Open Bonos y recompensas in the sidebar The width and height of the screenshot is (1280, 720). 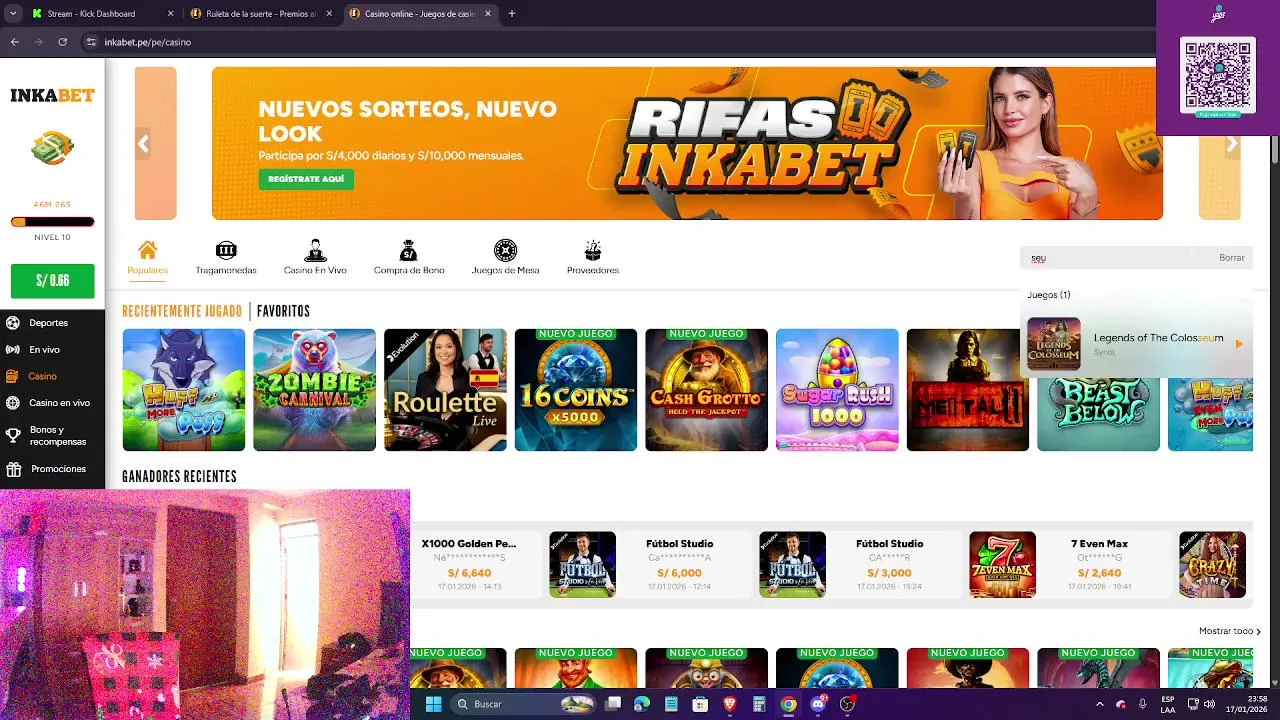[x=57, y=436]
